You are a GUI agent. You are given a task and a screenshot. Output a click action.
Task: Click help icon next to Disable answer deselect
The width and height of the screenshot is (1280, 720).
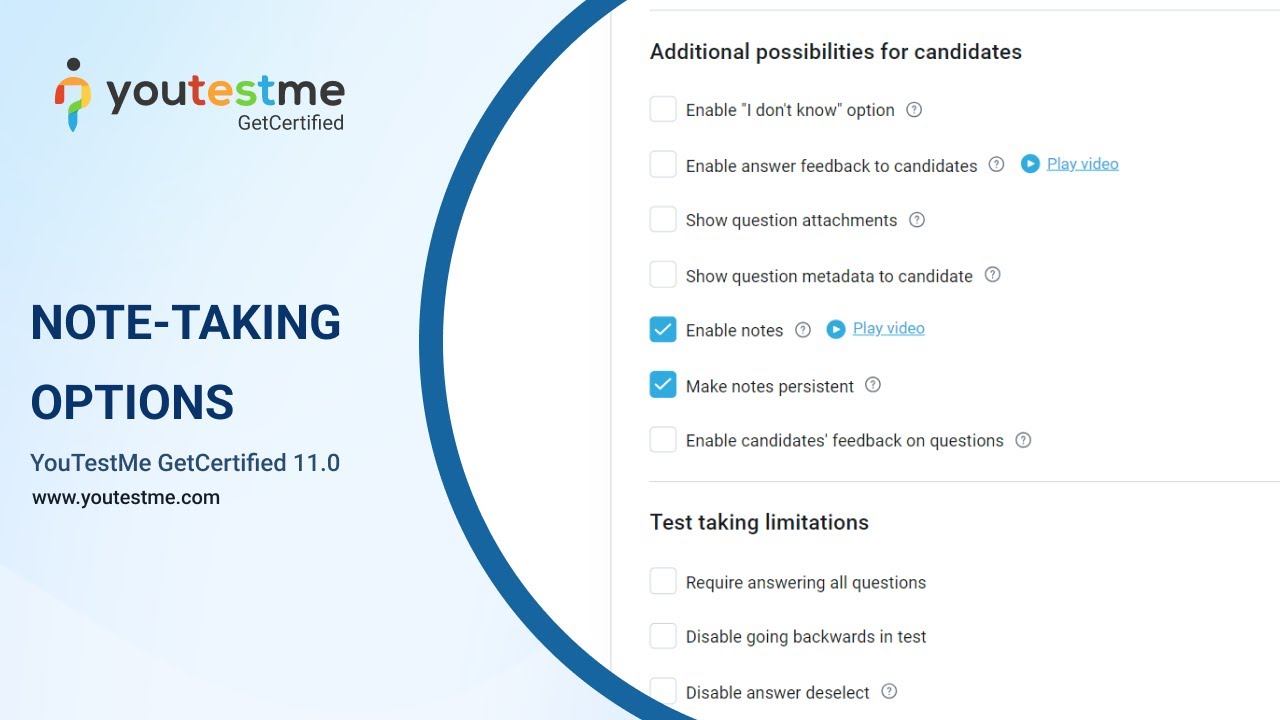click(889, 691)
